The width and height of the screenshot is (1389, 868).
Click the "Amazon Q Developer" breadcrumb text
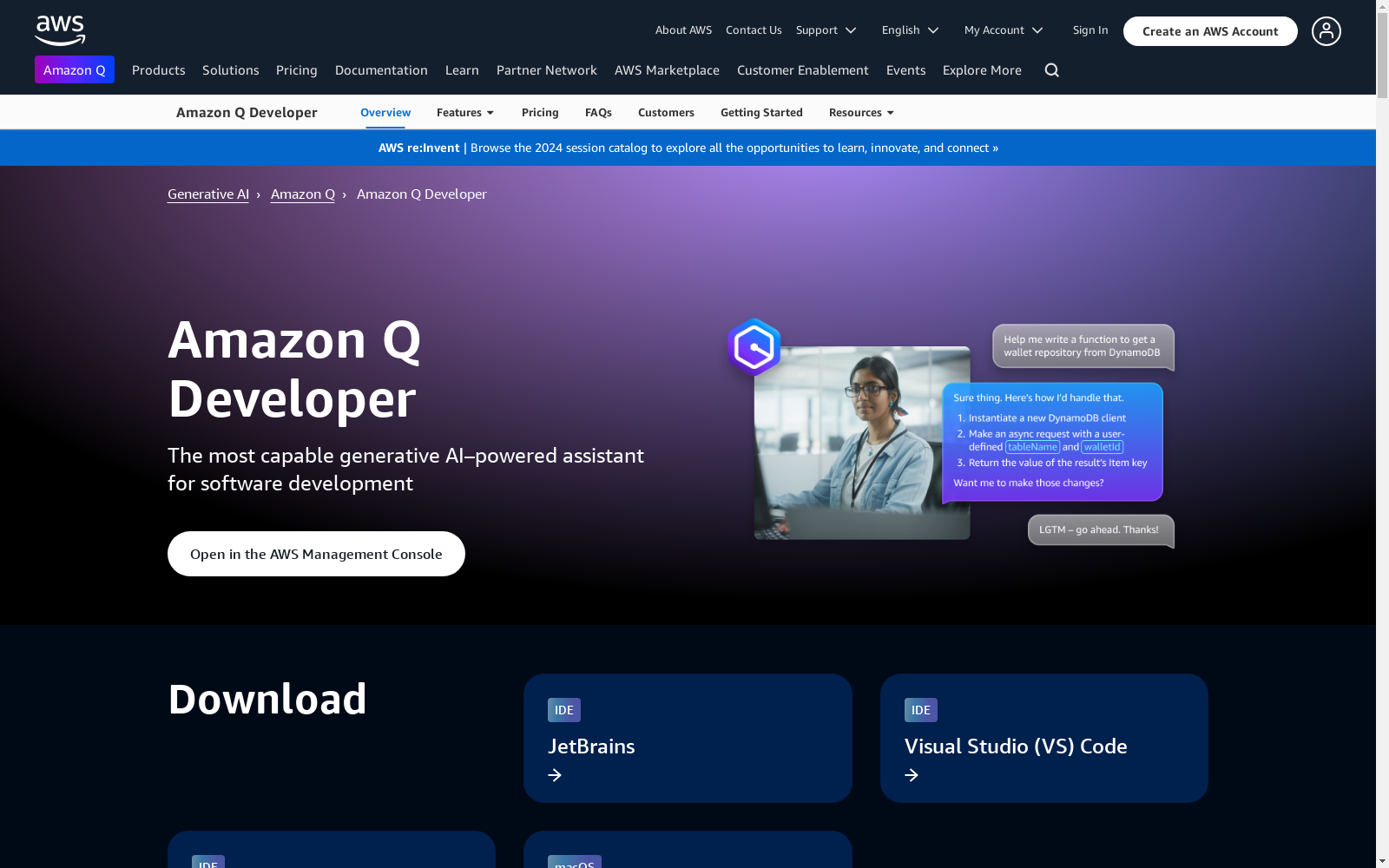(x=422, y=194)
